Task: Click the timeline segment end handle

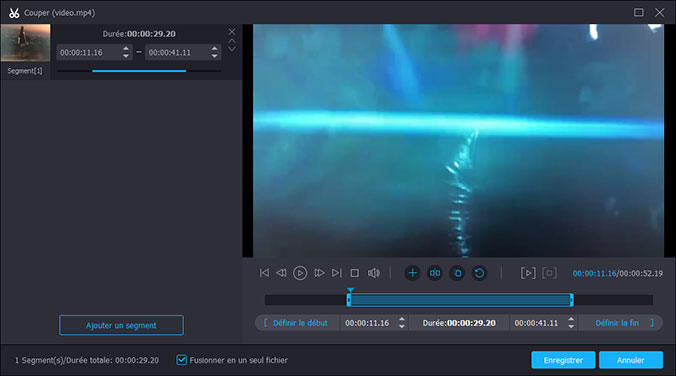Action: tap(572, 300)
